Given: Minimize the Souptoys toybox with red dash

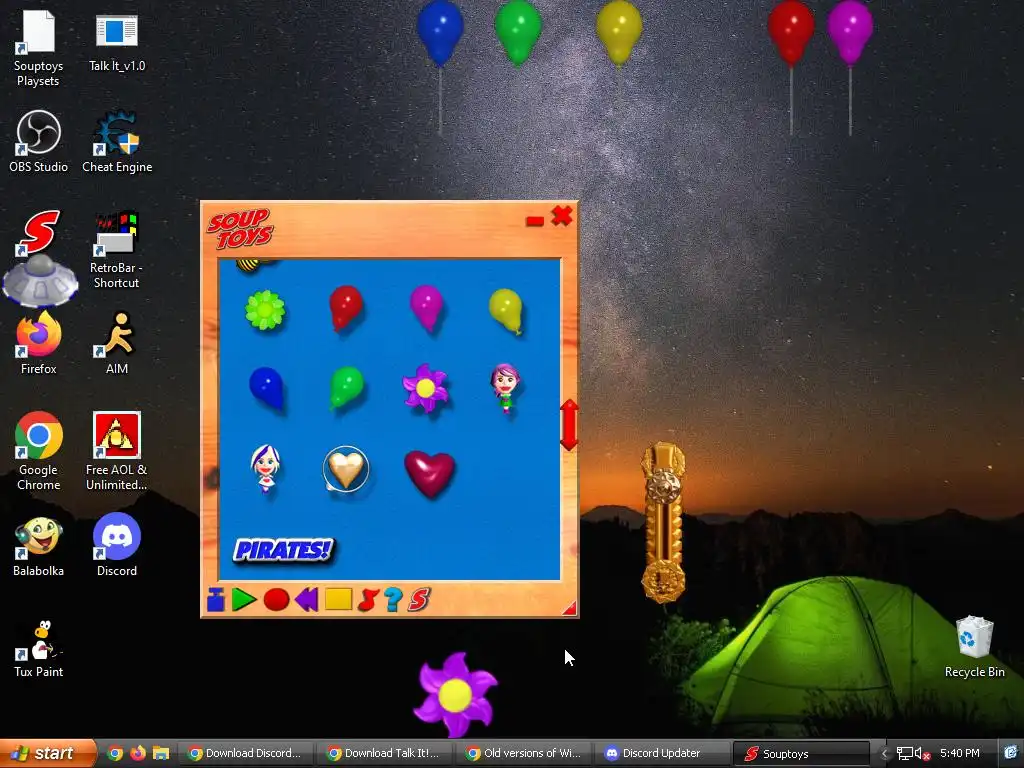Looking at the screenshot, I should (x=535, y=221).
